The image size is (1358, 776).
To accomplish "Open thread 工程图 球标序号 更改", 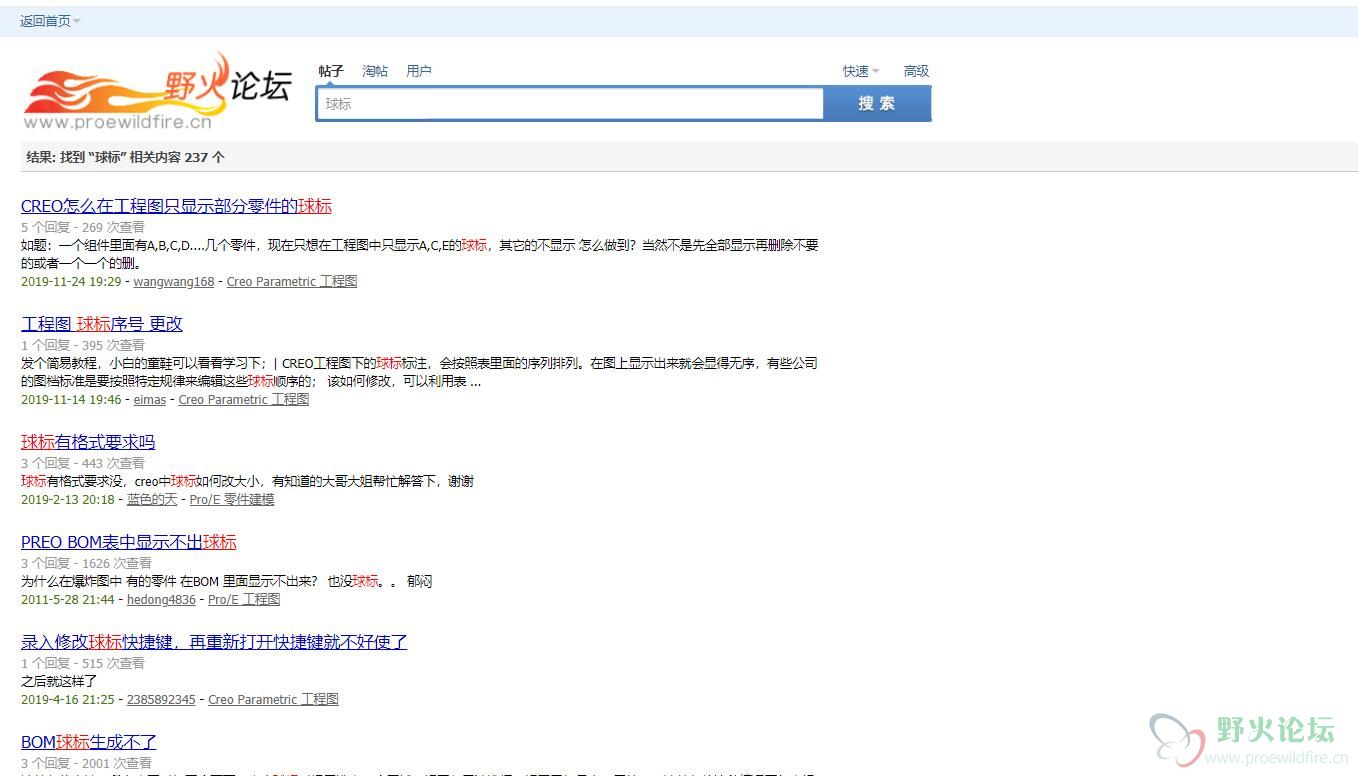I will pos(102,324).
